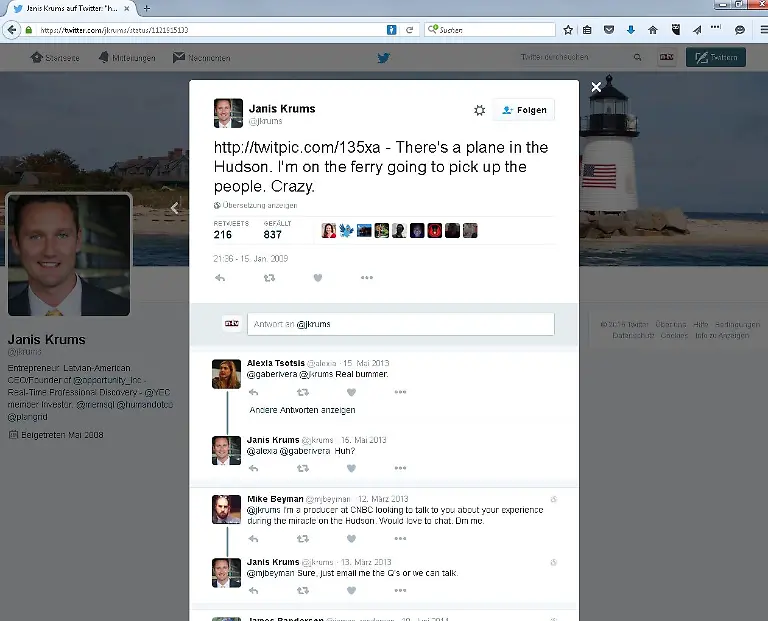Close the tweet overlay with the X

click(596, 88)
